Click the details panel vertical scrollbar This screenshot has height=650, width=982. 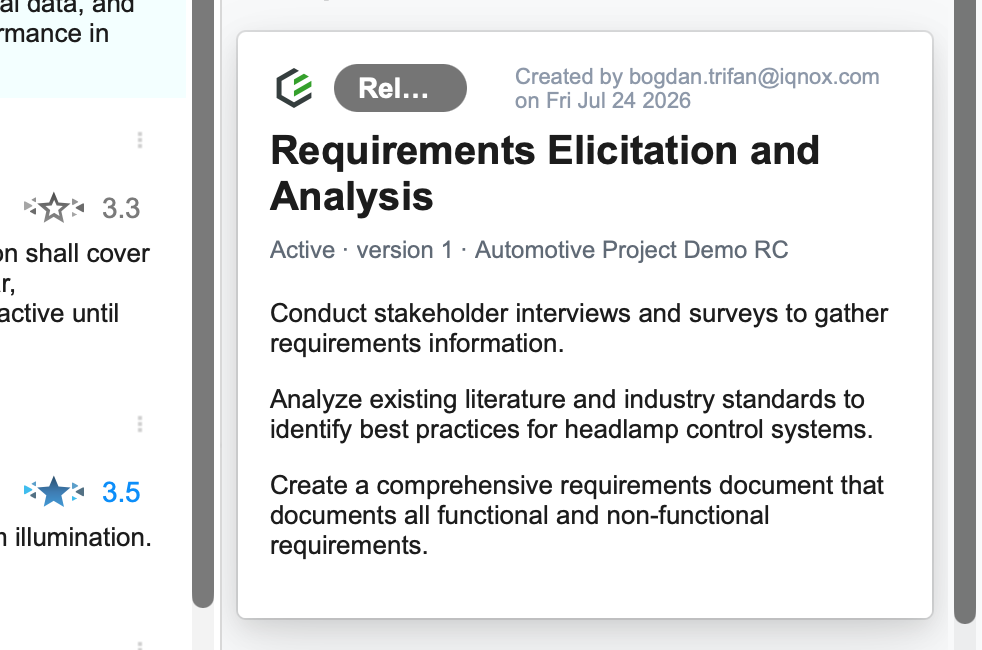click(965, 311)
